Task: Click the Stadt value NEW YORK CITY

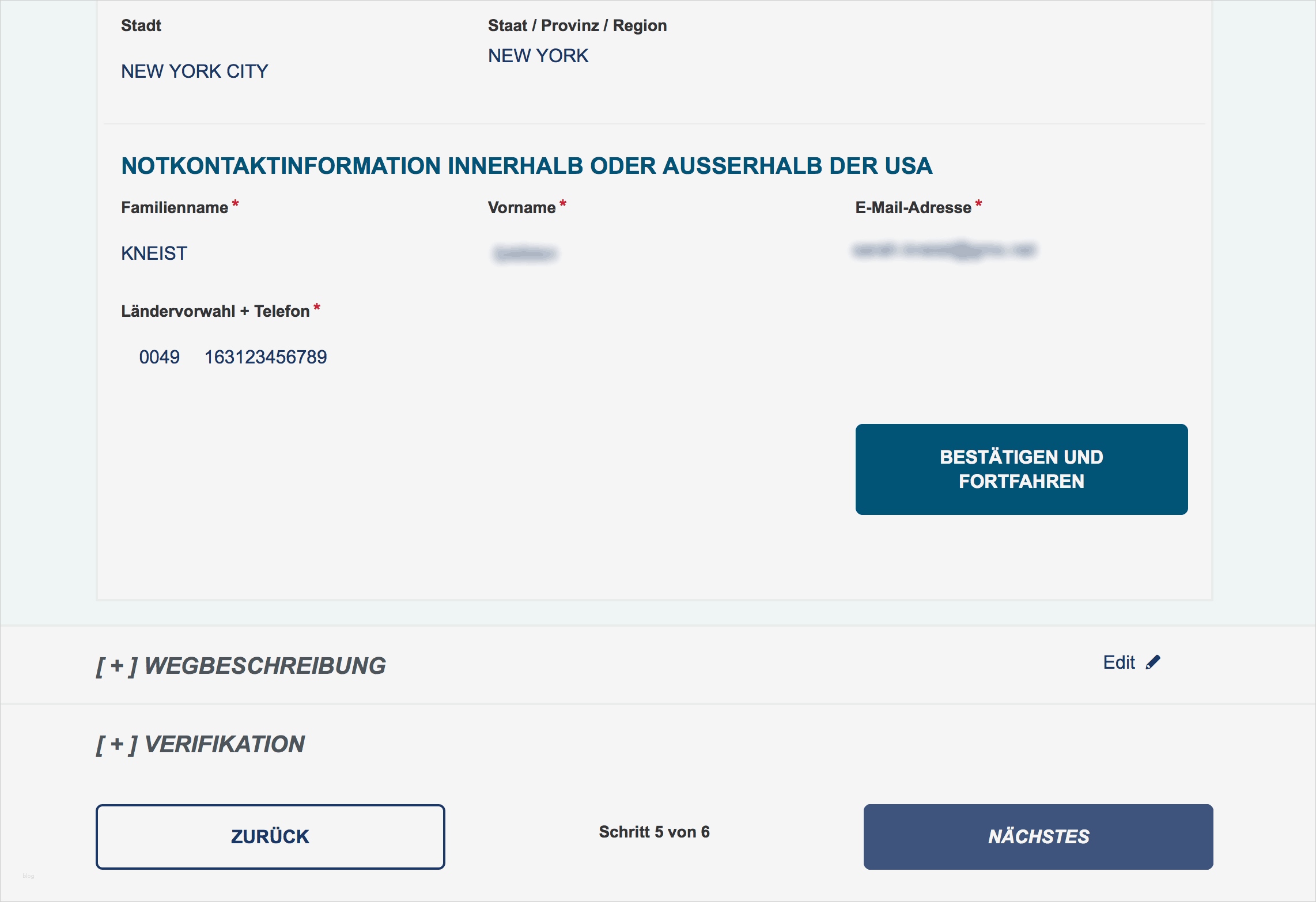Action: (x=195, y=71)
